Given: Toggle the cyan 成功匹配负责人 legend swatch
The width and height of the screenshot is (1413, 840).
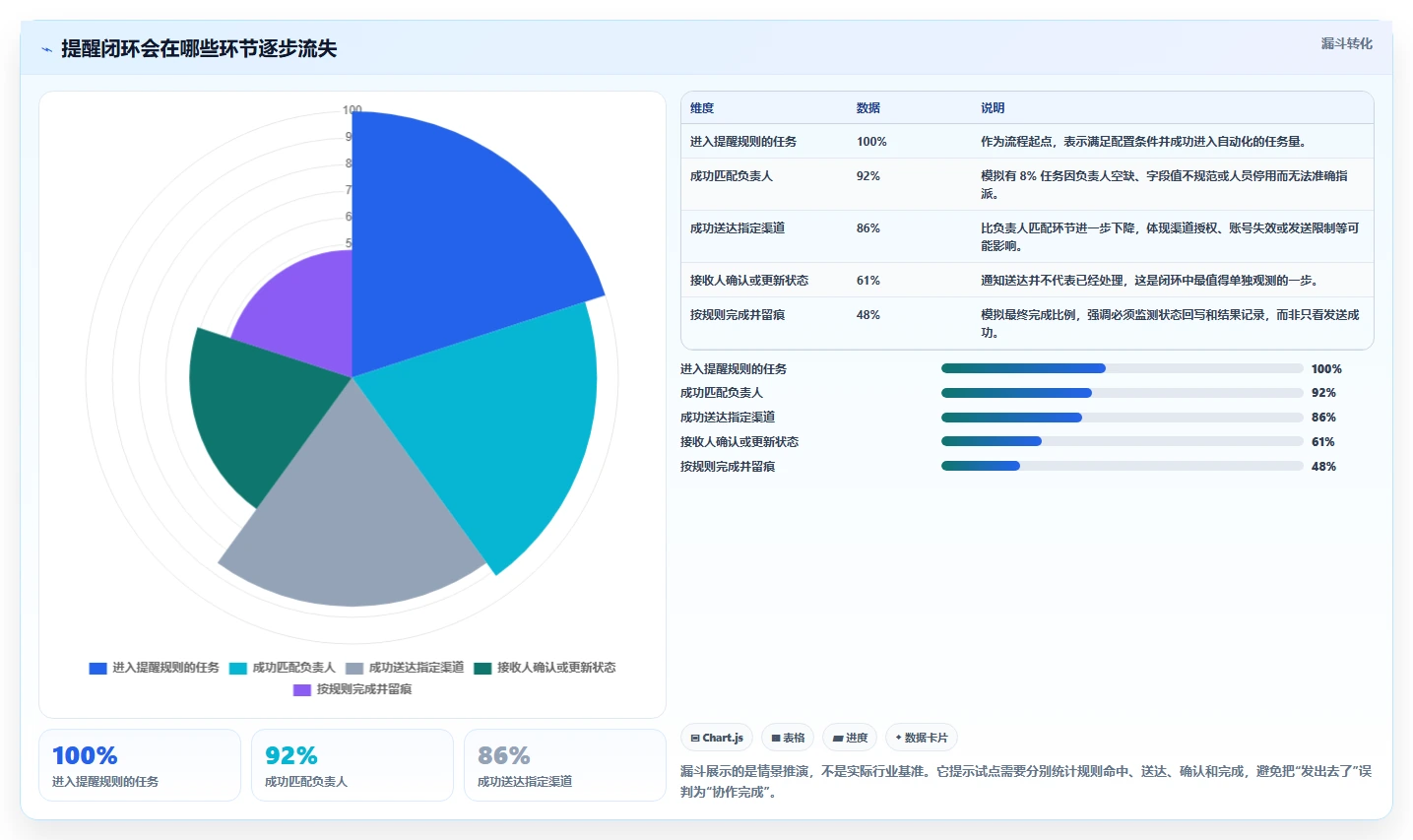Looking at the screenshot, I should (238, 668).
